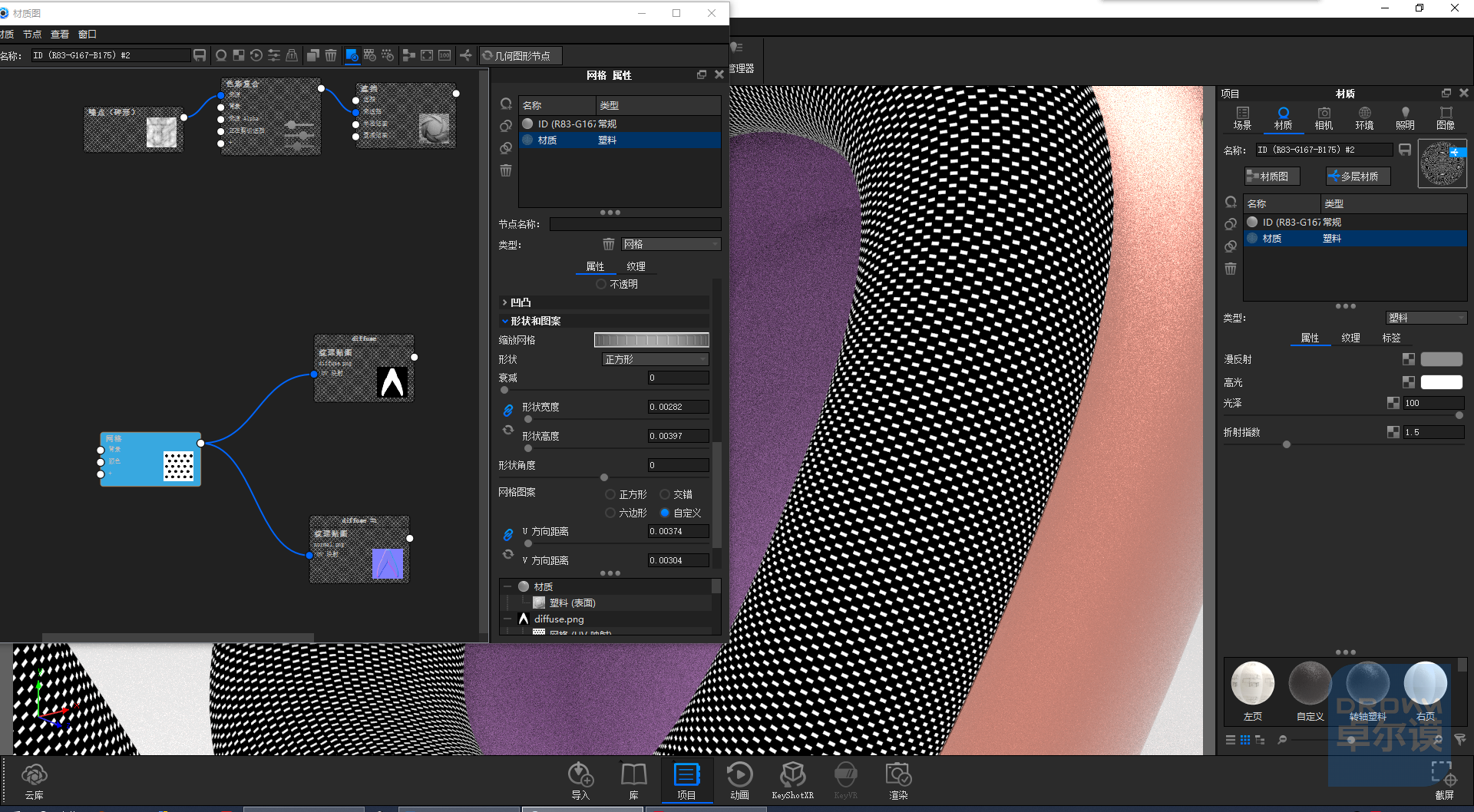
Task: Open the 云库 cloud library
Action: coord(35,781)
